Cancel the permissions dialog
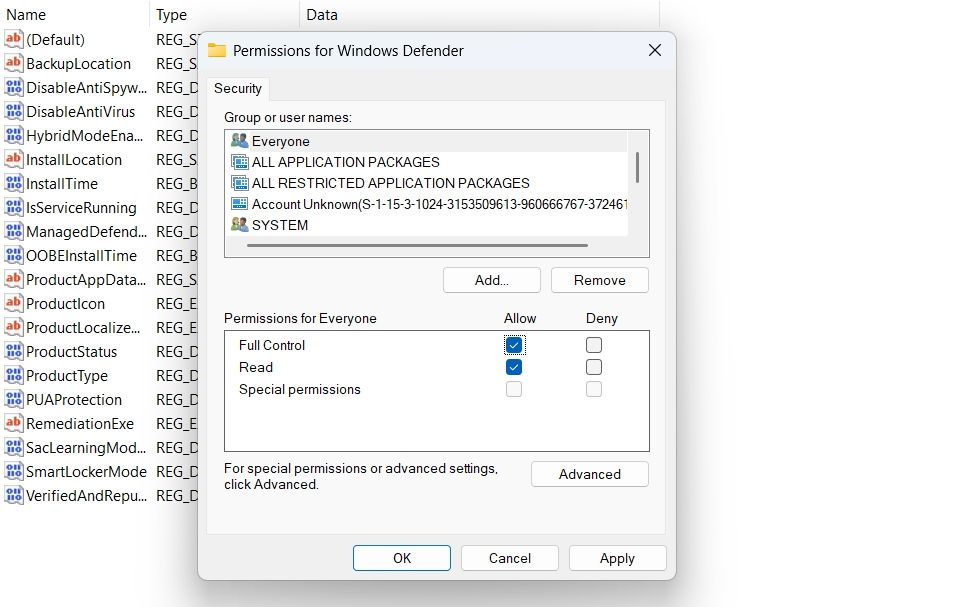Screen dimensions: 954x607 (x=510, y=558)
